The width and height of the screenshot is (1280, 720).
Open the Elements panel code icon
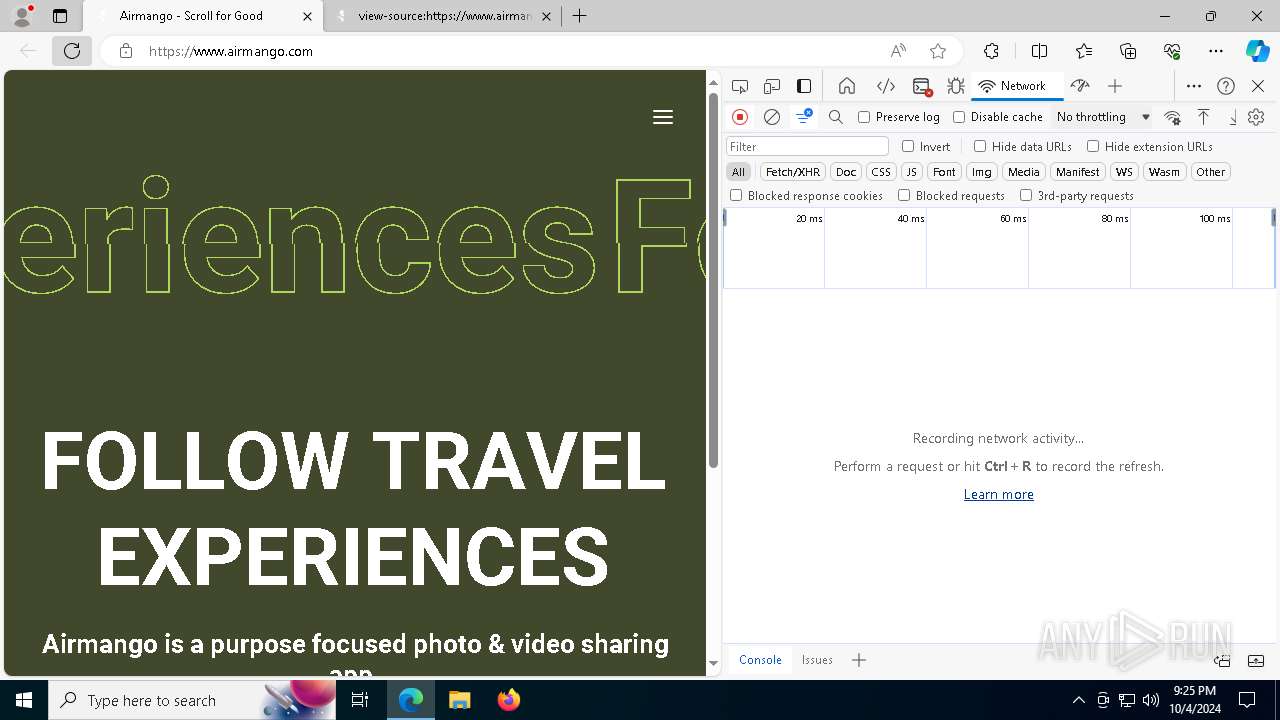point(885,86)
